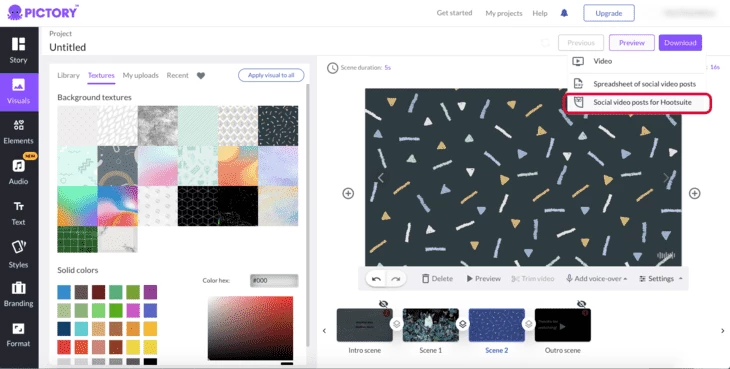Switch to My uploads tab

tap(141, 75)
